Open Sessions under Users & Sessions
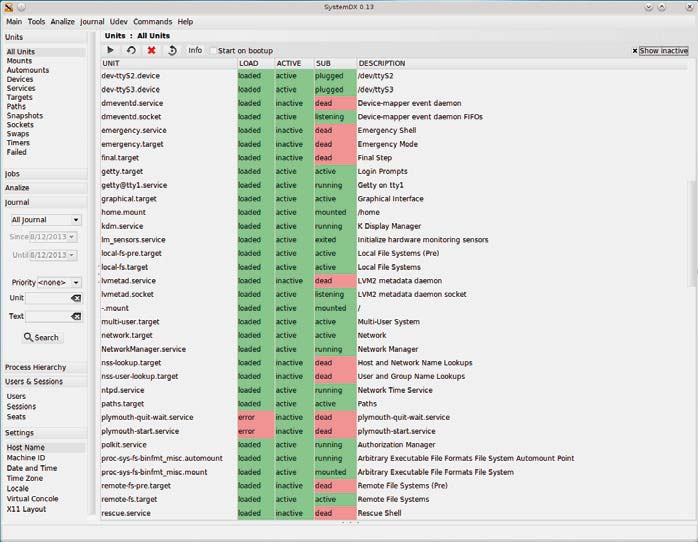The image size is (698, 542). click(x=21, y=407)
